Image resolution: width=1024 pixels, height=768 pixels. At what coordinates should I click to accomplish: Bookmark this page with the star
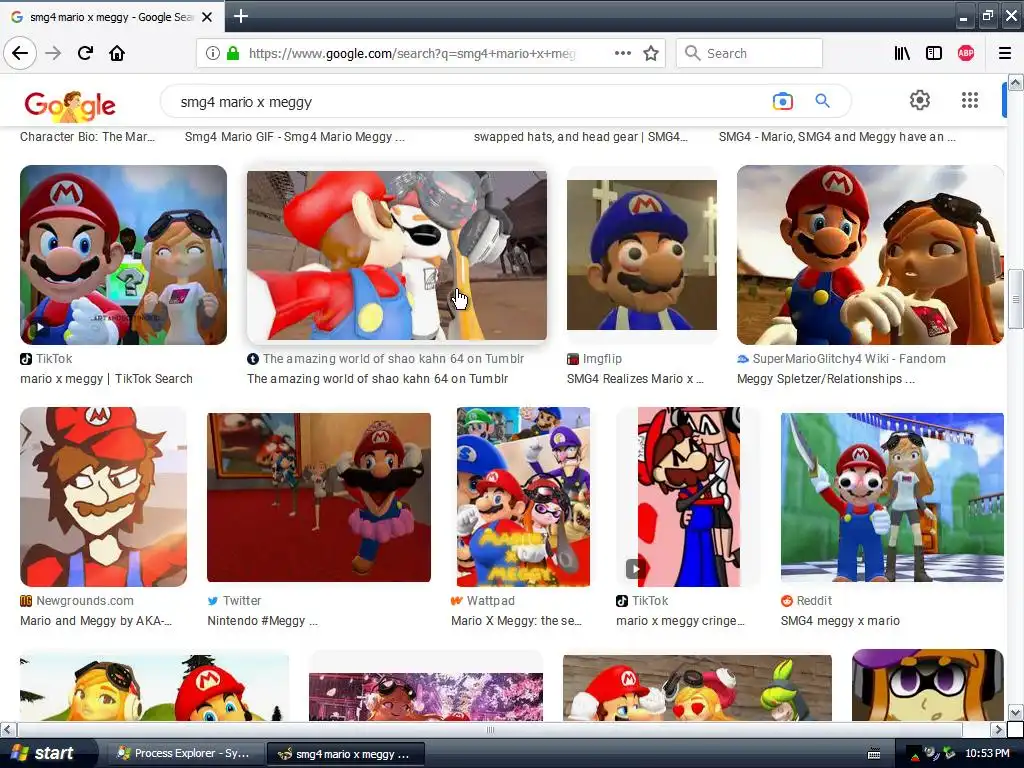click(651, 53)
